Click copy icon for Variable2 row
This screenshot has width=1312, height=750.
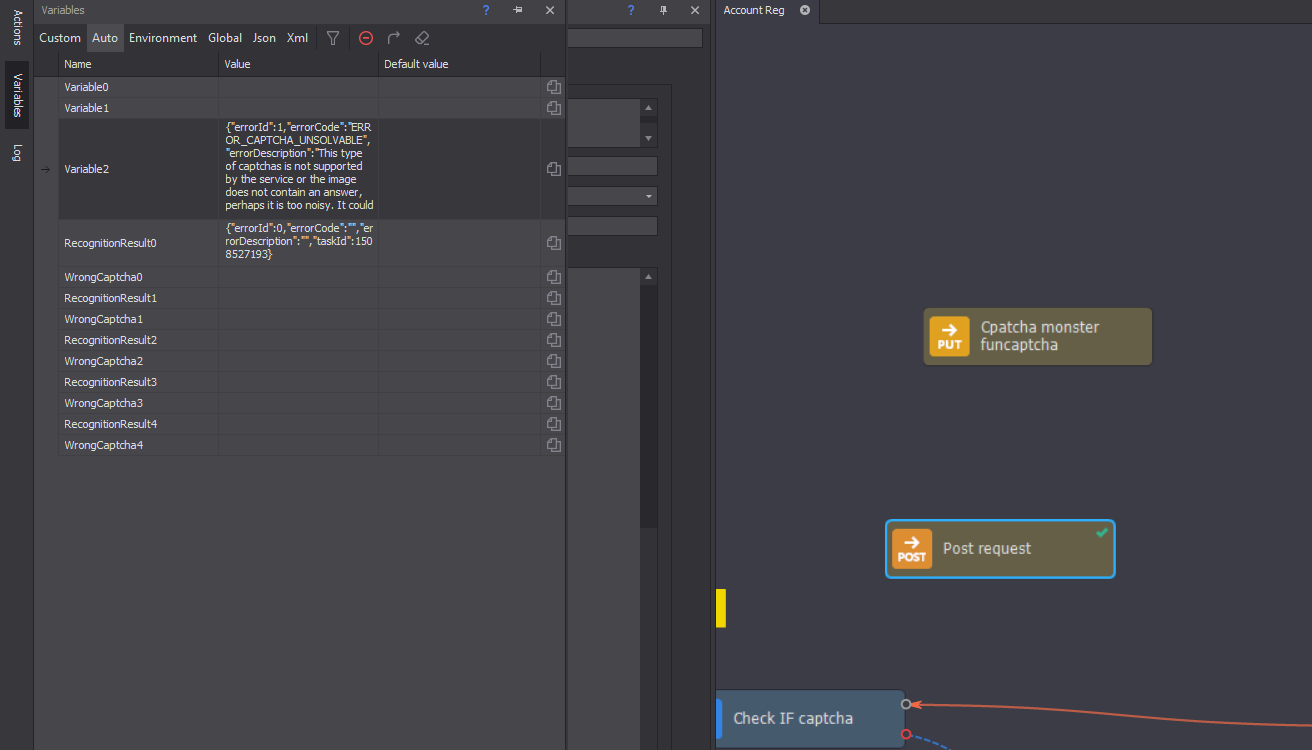(x=553, y=169)
